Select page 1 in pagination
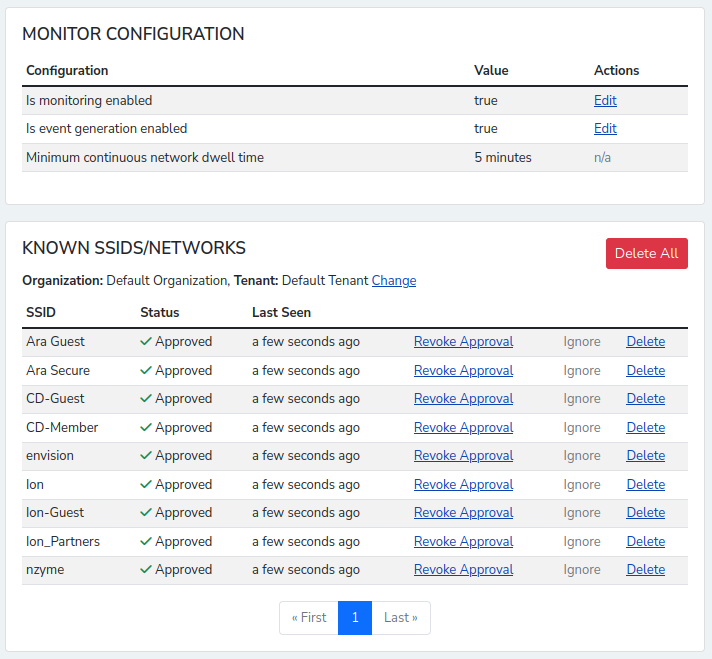This screenshot has width=712, height=659. [x=355, y=618]
